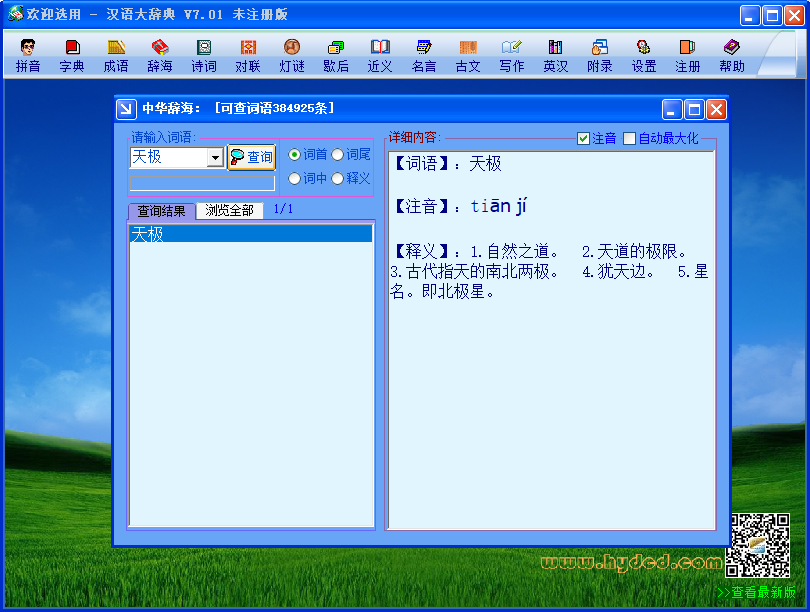Open the 帮助 help book icon
This screenshot has width=810, height=612.
click(731, 56)
